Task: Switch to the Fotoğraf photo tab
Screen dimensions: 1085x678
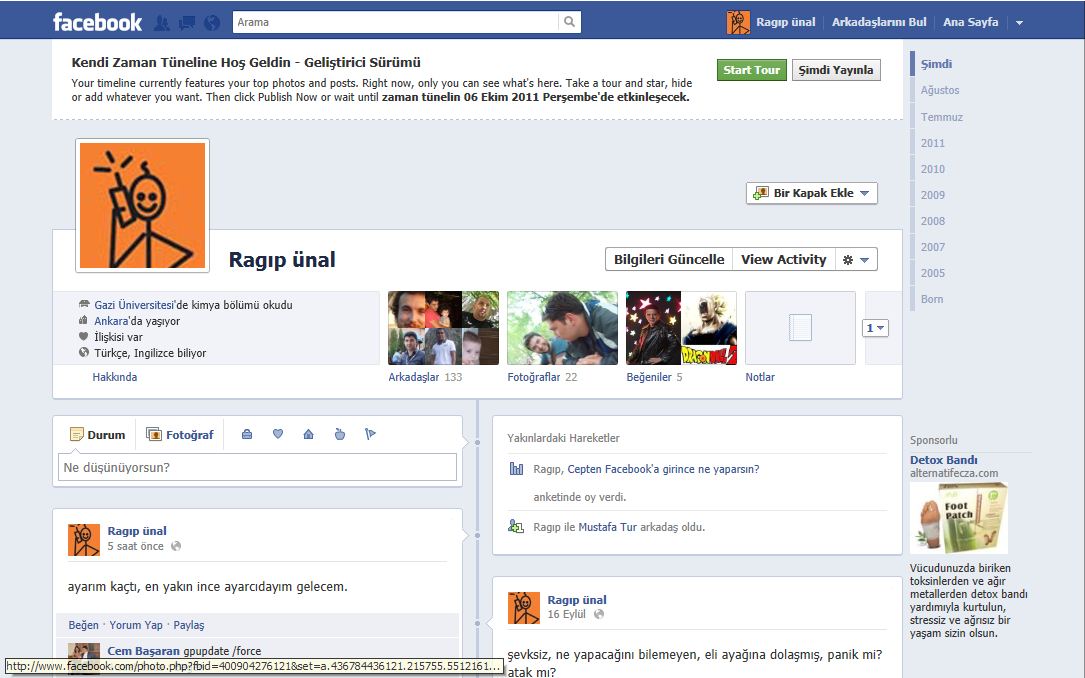Action: [x=180, y=434]
